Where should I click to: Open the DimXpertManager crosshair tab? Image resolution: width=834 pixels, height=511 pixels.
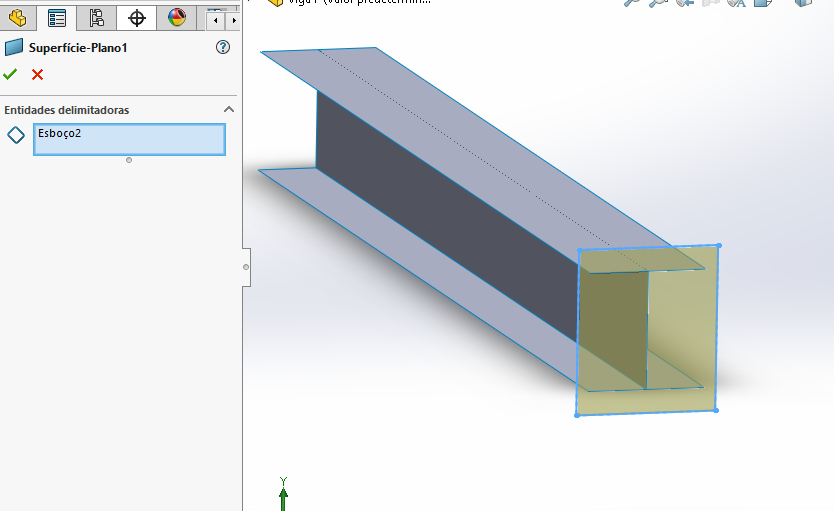(137, 18)
